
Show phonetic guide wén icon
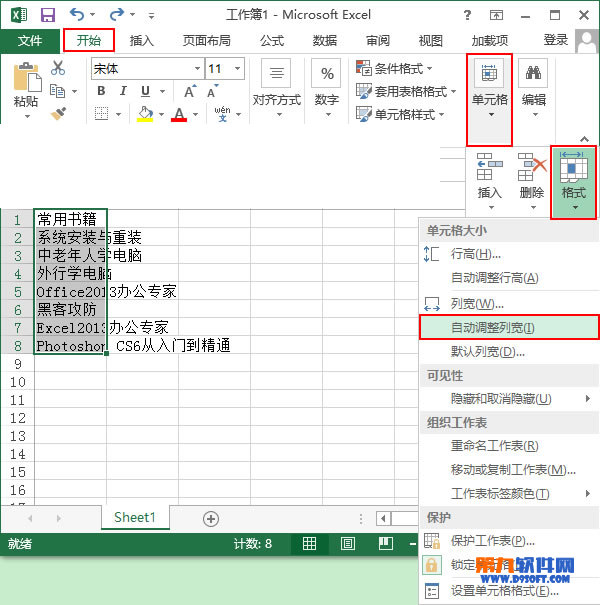pos(223,113)
